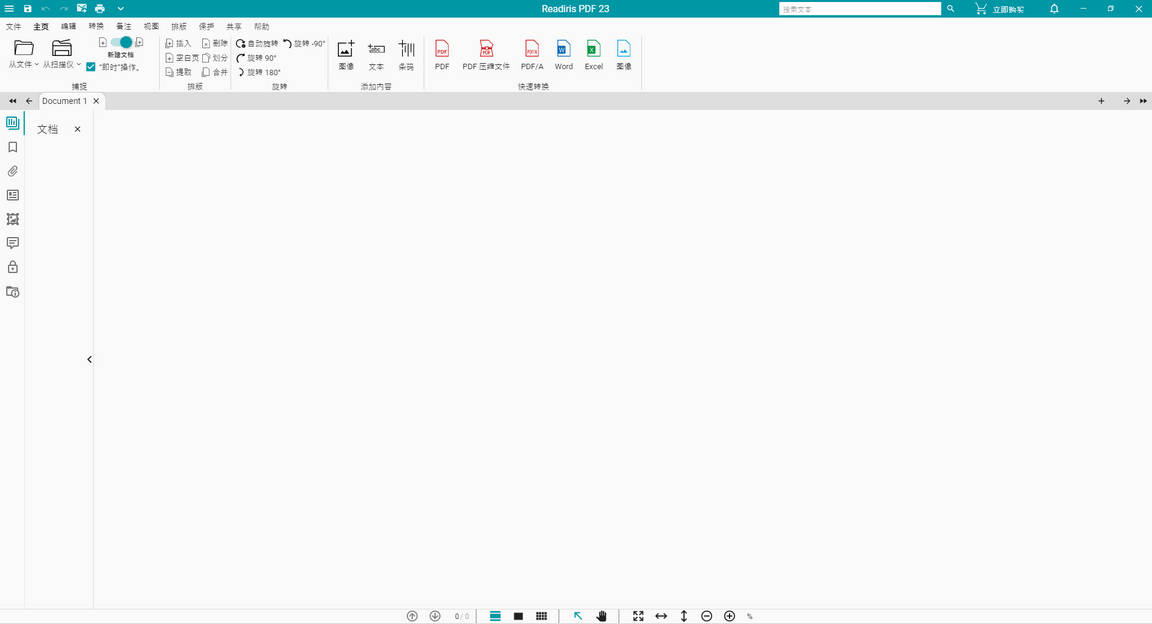Switch to thumbnail grid view
This screenshot has height=624, width=1152.
(541, 616)
